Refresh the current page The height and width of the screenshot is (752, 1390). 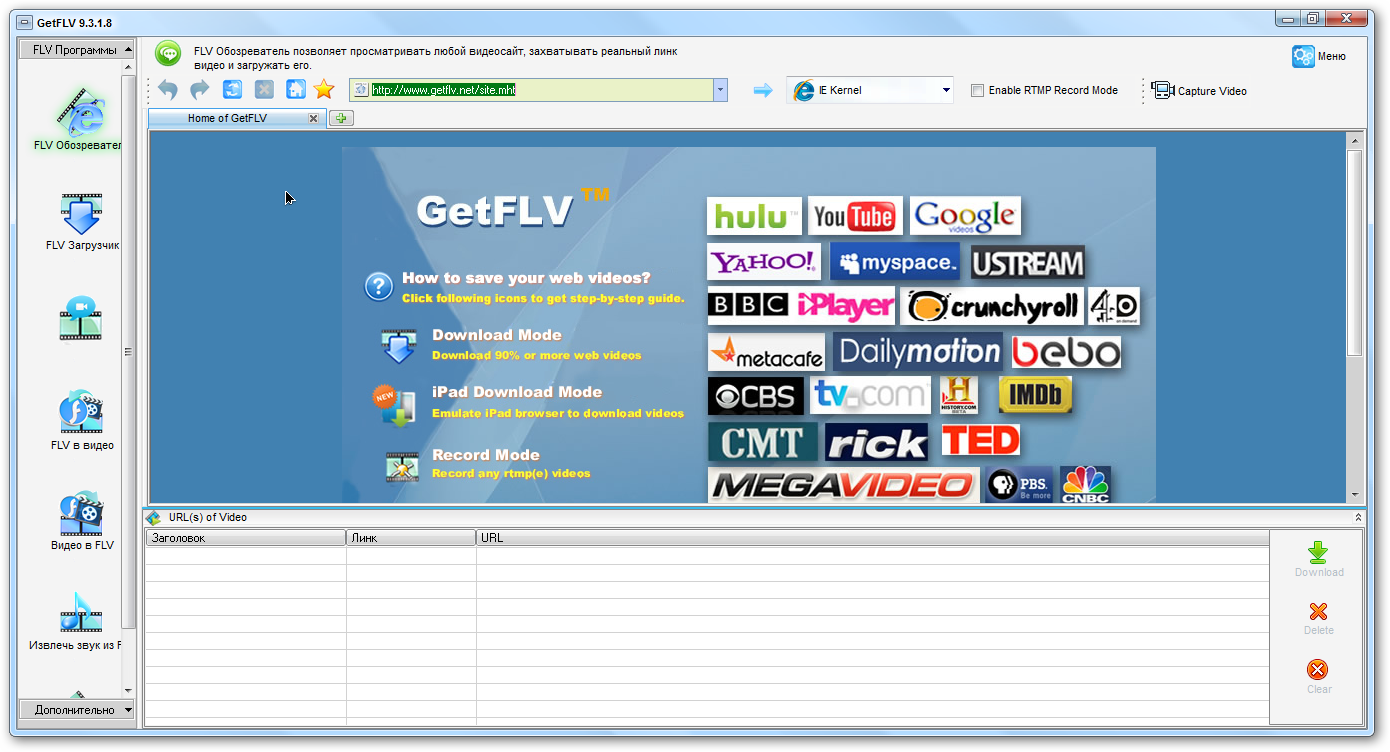click(x=232, y=90)
